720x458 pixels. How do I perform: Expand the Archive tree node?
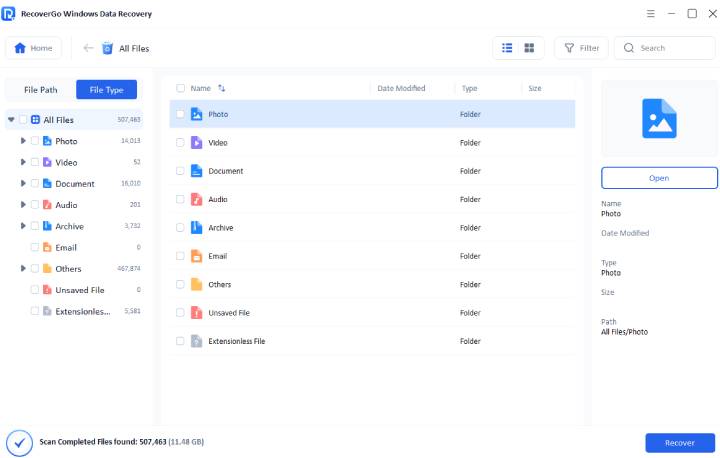(x=23, y=226)
